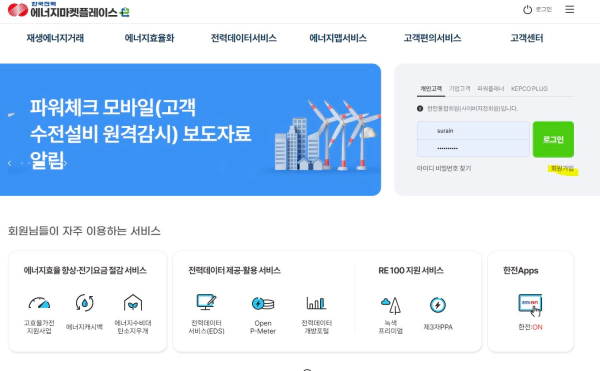Viewport: 600px width, 371px height.
Task: Open the 에너지마켓플레이스 home logo
Action: (68, 10)
